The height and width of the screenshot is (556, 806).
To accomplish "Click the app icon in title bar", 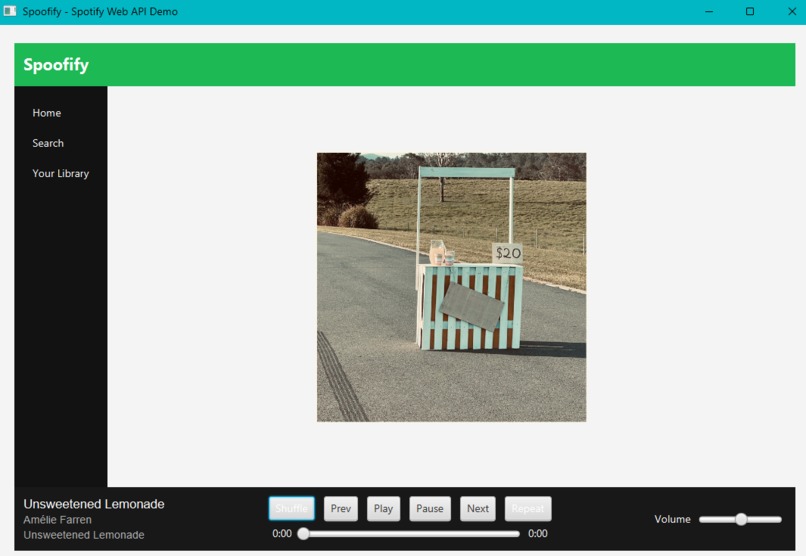I will pyautogui.click(x=10, y=11).
